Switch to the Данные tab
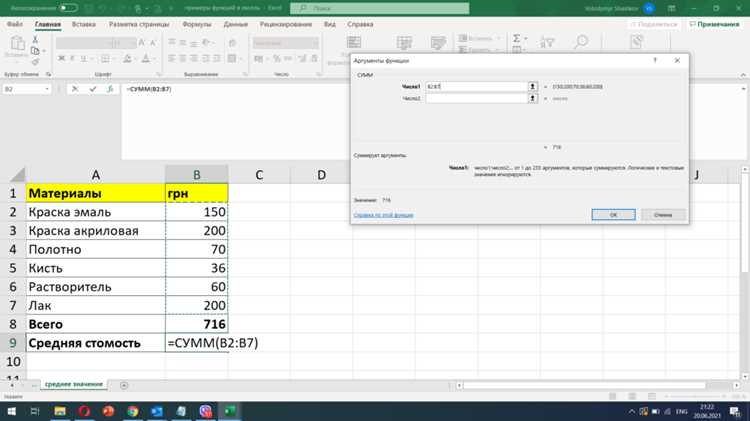Screen dimensions: 750x421 point(235,24)
